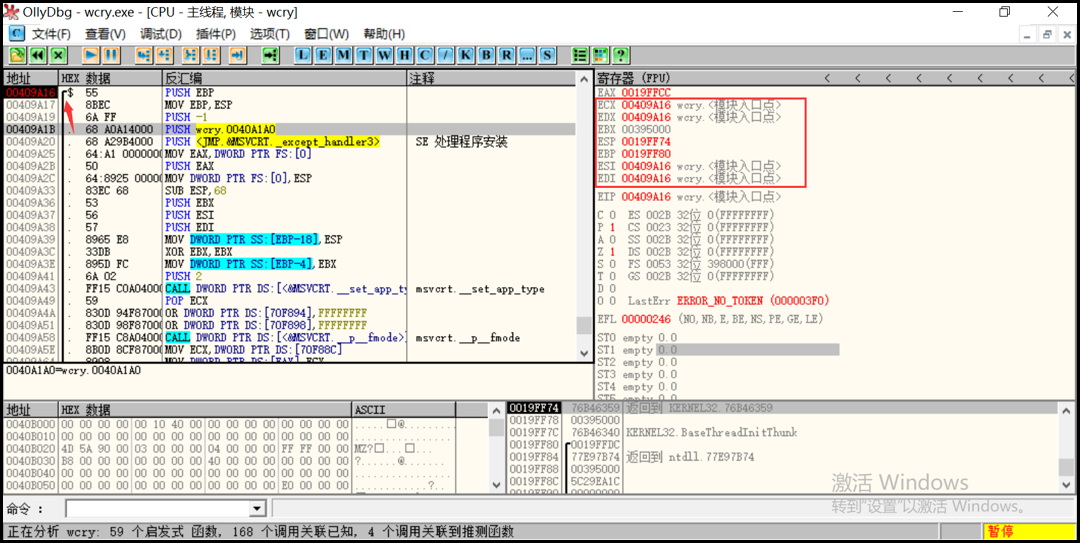
Task: Select the EBX register value 00395000
Action: tap(646, 129)
